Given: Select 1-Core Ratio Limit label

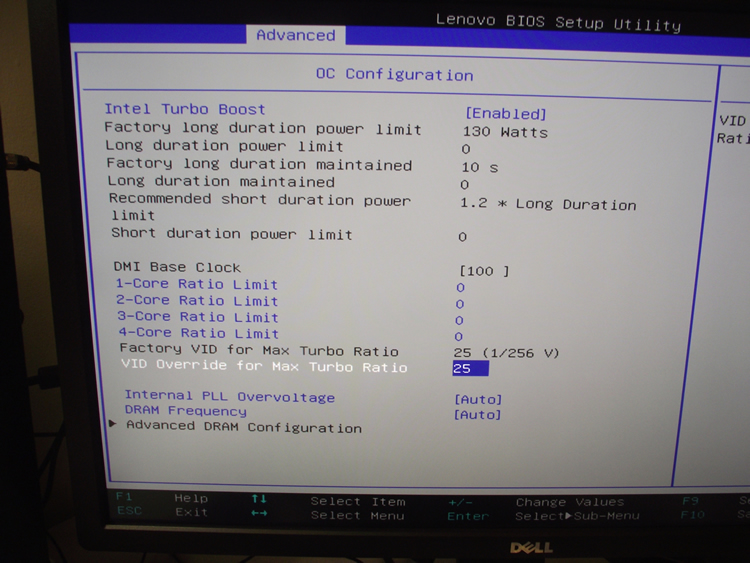Looking at the screenshot, I should pyautogui.click(x=197, y=284).
